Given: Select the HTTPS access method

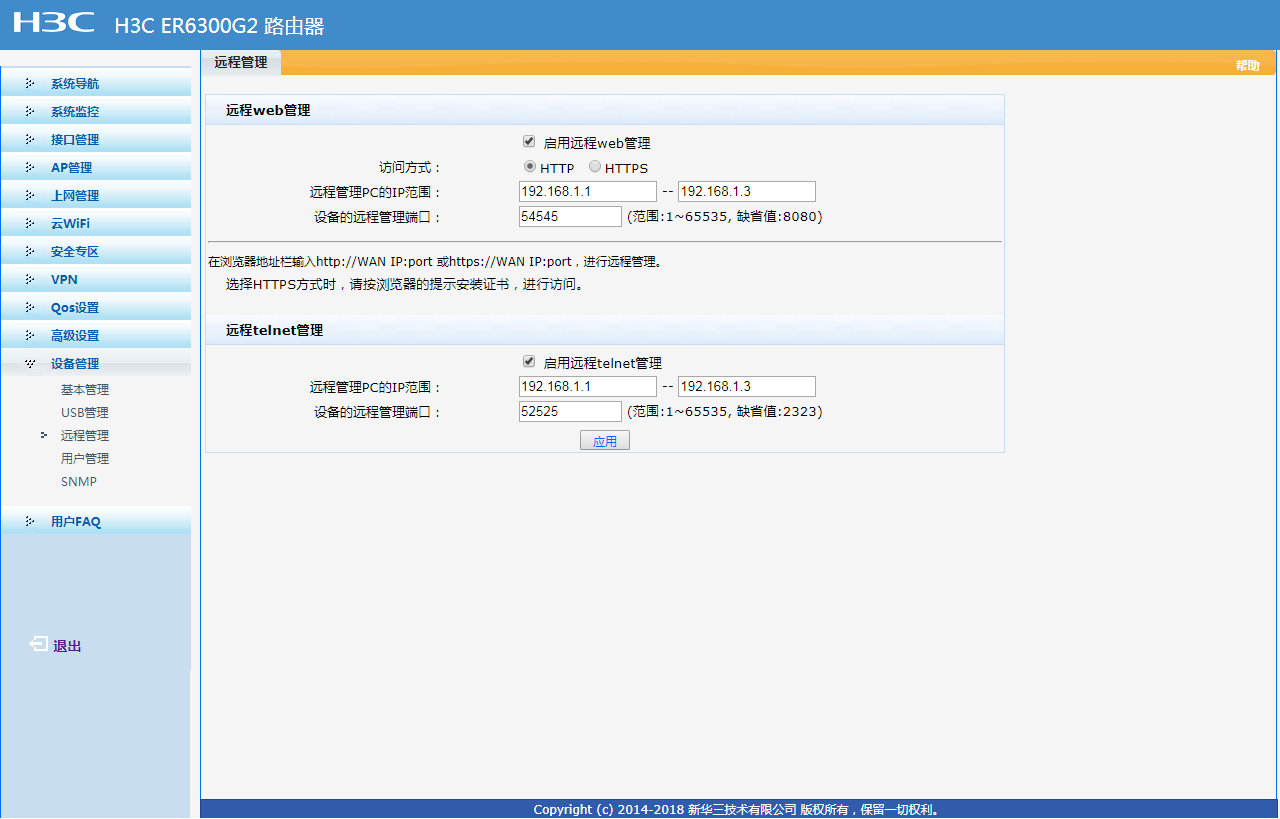Looking at the screenshot, I should coord(595,167).
